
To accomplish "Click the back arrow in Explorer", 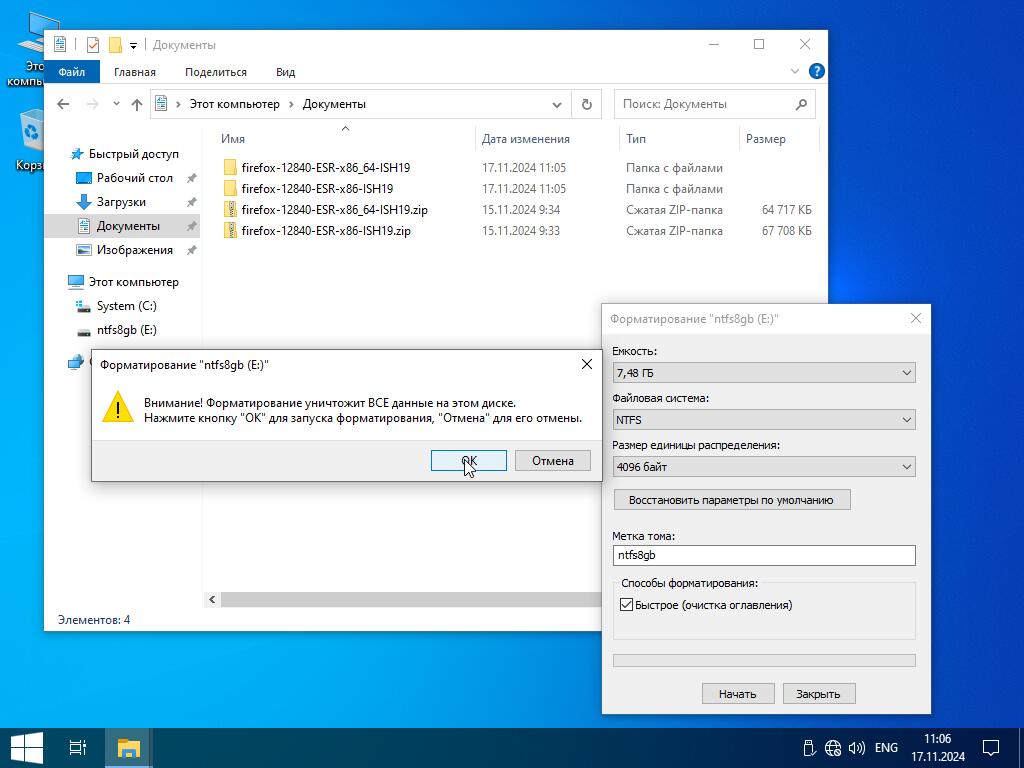I will point(63,104).
